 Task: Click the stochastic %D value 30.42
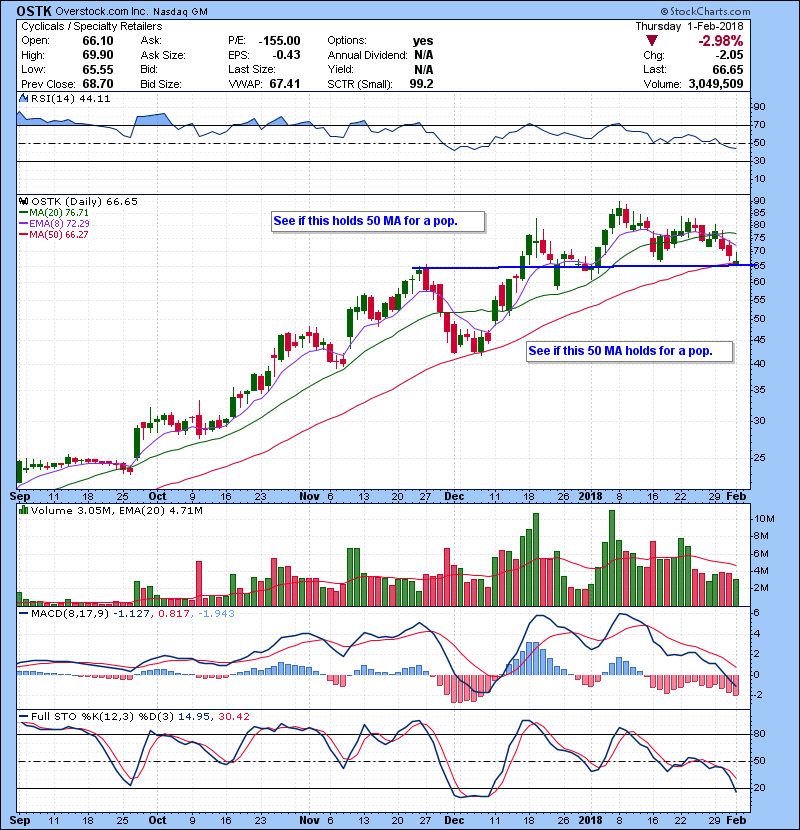click(x=233, y=717)
